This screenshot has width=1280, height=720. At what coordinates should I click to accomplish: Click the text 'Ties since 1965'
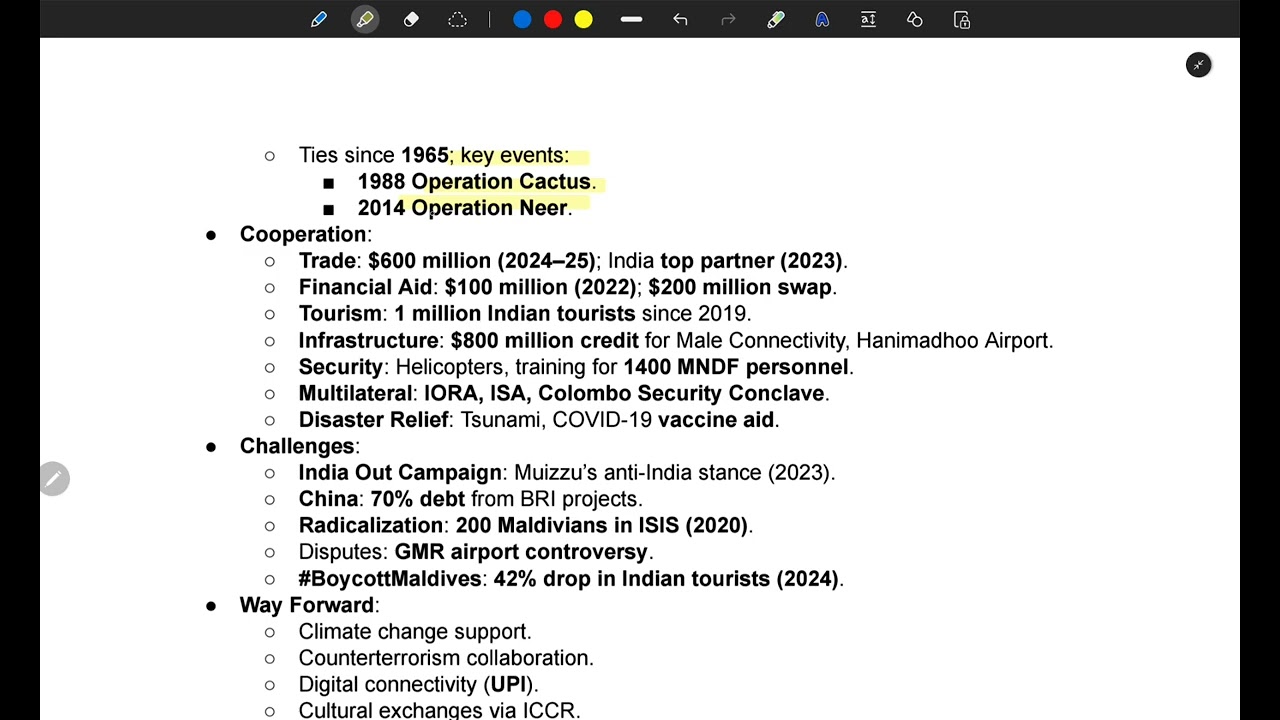(374, 155)
